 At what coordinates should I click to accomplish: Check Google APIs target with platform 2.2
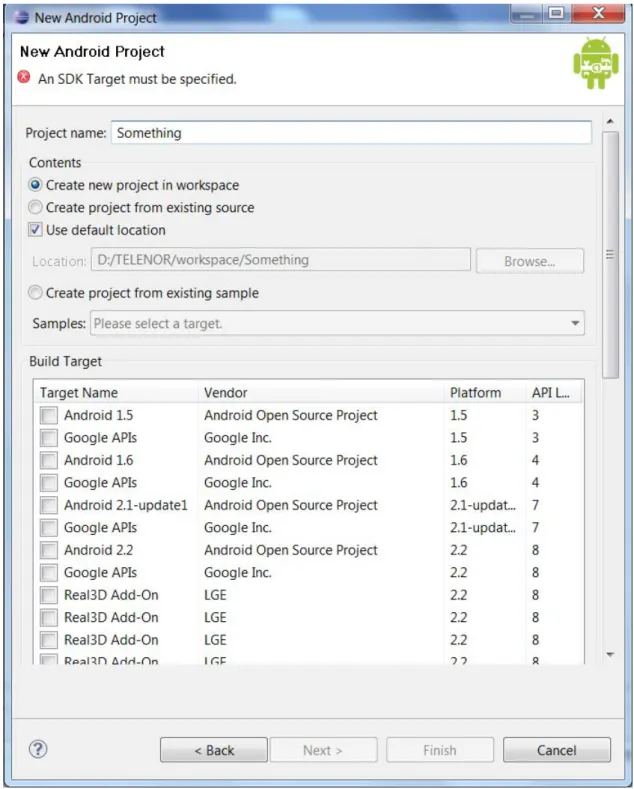[x=49, y=573]
